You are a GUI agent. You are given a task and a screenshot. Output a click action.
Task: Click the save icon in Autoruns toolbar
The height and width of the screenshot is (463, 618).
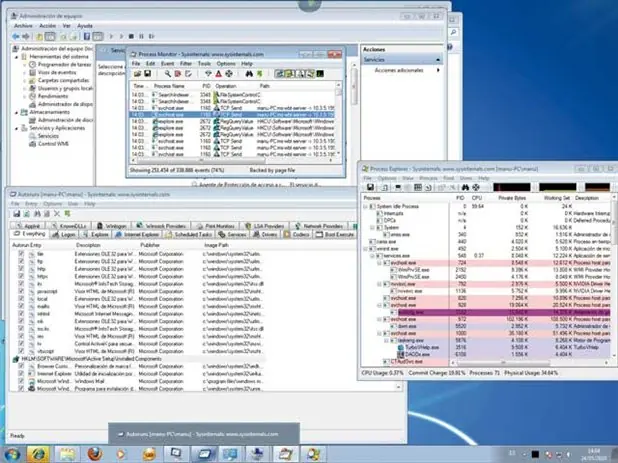(17, 214)
